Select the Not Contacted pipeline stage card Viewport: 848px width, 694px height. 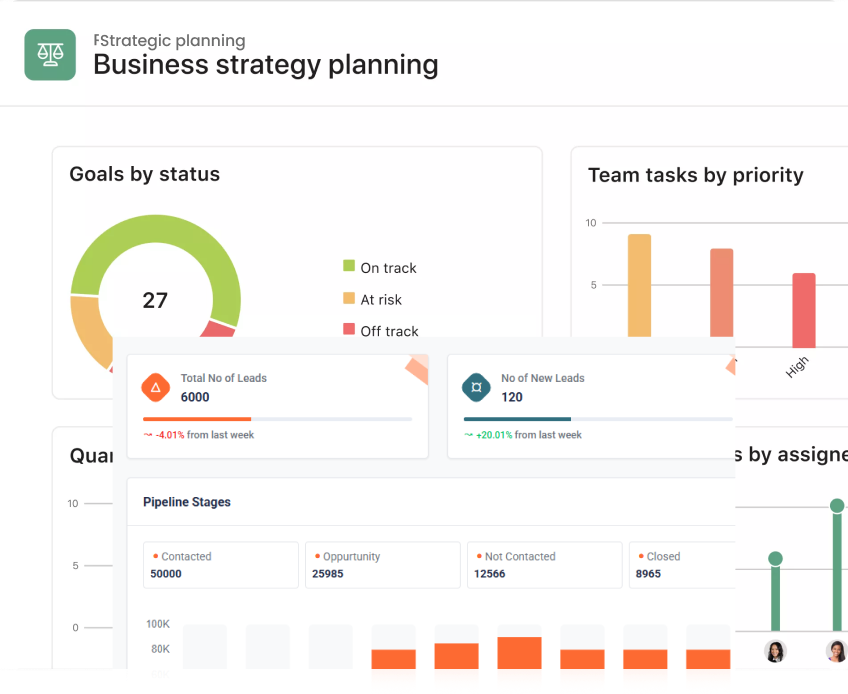[545, 565]
